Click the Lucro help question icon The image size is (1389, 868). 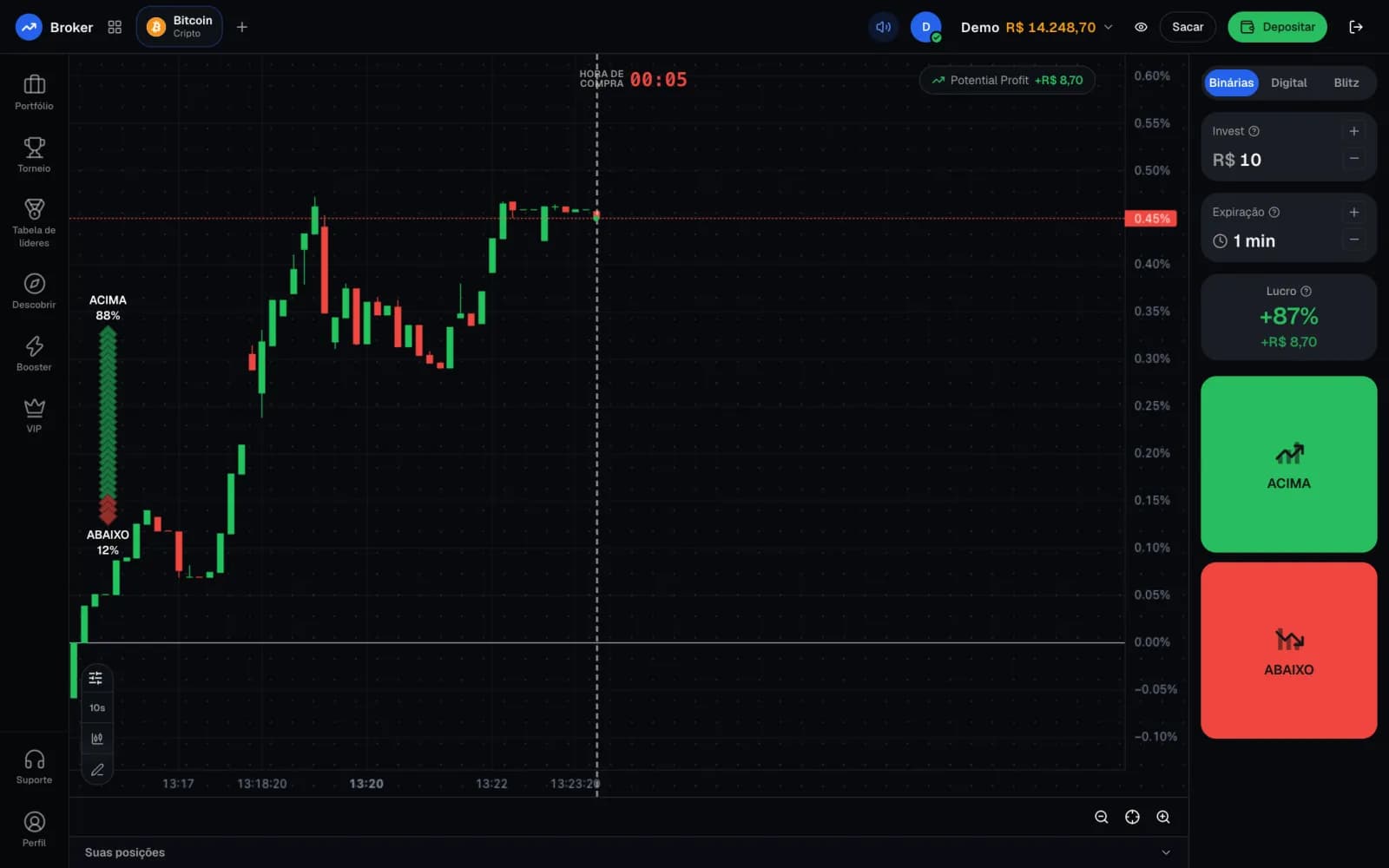click(1306, 292)
